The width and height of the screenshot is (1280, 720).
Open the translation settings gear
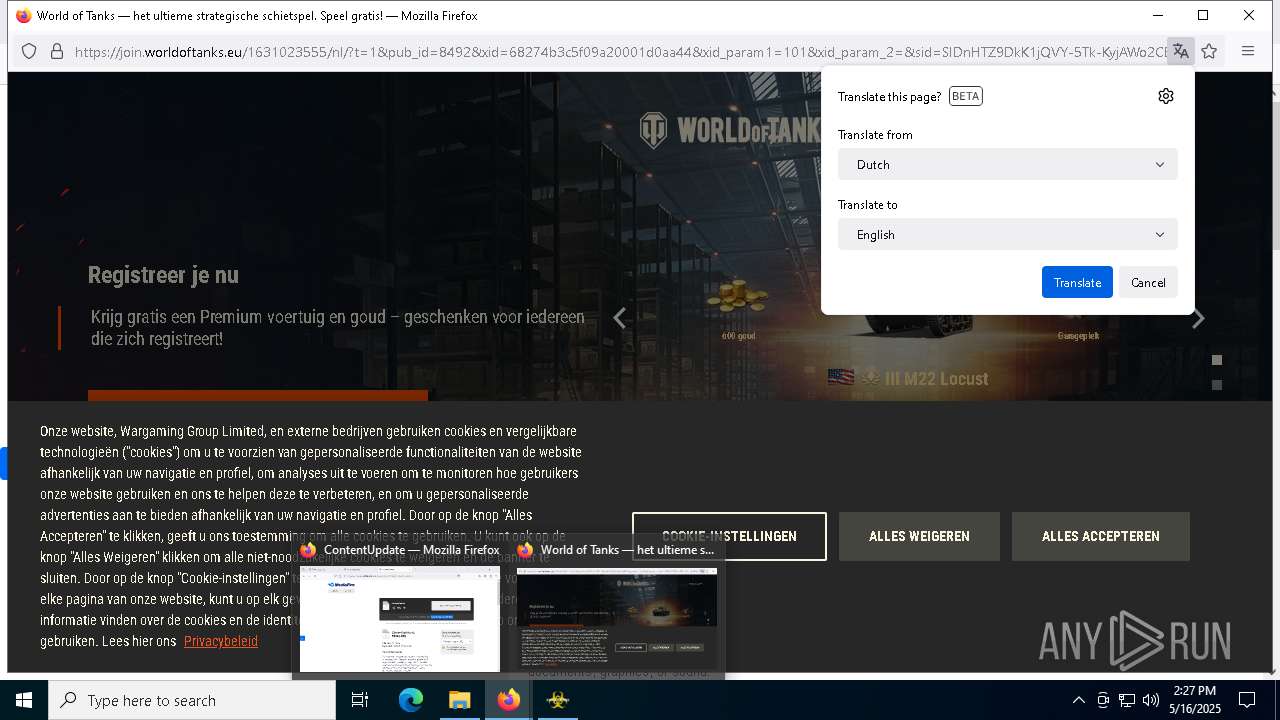[x=1165, y=96]
